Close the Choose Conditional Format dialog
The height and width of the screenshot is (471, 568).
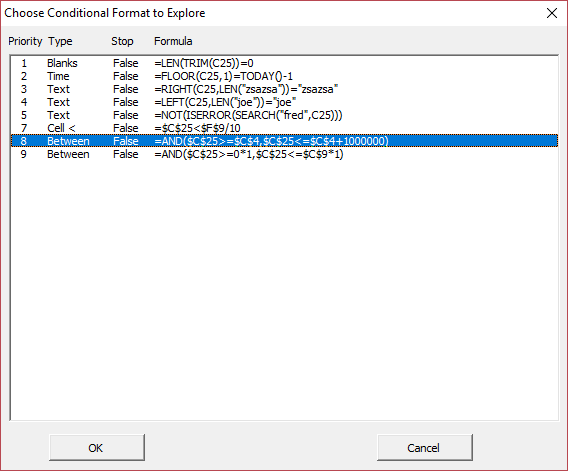click(x=552, y=13)
